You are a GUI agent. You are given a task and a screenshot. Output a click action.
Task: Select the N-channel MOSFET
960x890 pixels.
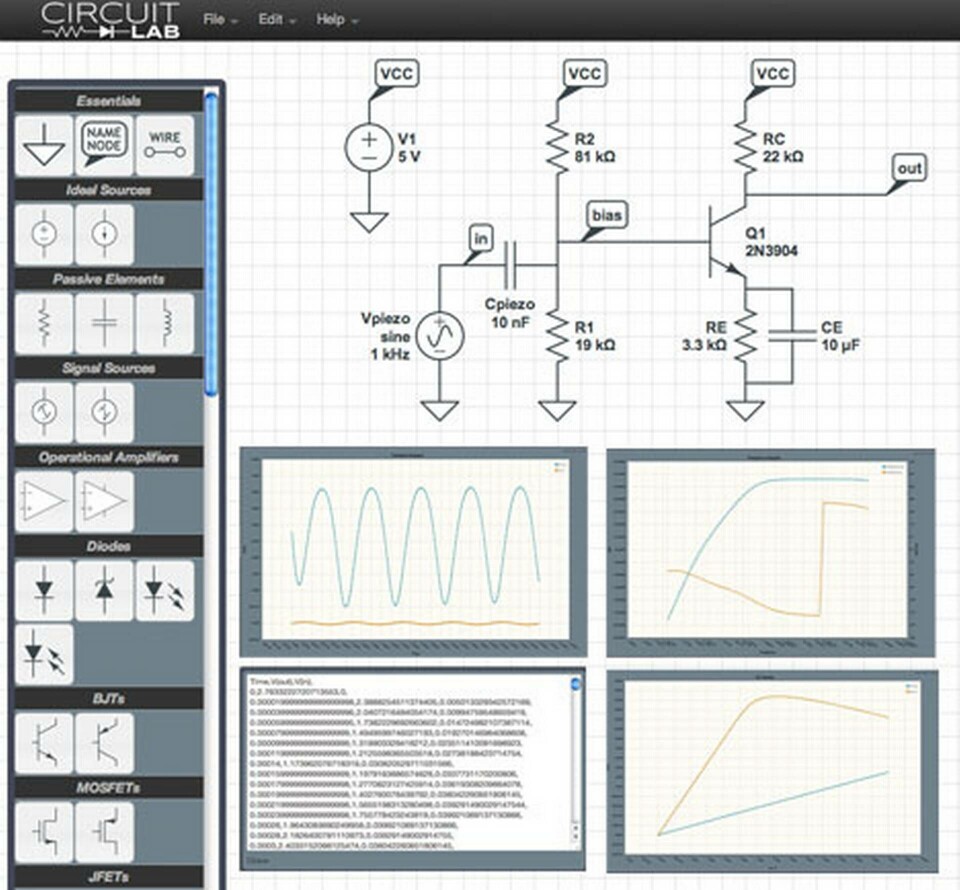click(44, 831)
